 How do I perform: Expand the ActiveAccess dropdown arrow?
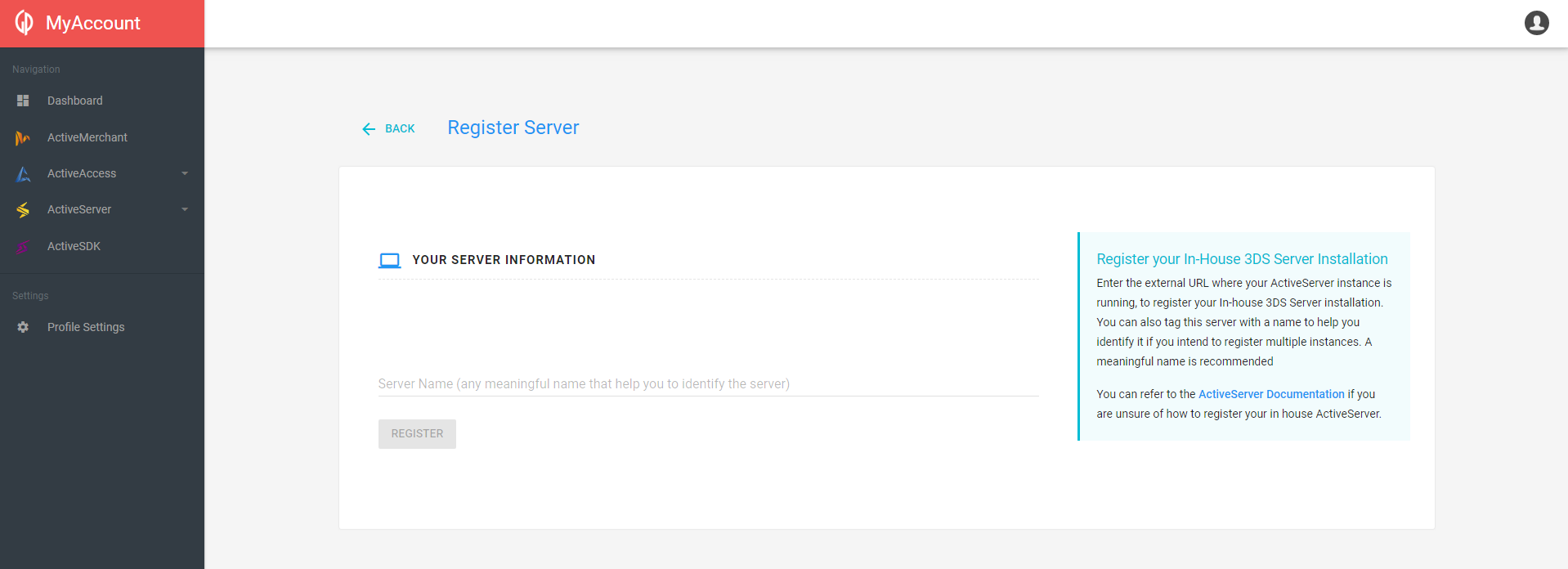[x=185, y=173]
